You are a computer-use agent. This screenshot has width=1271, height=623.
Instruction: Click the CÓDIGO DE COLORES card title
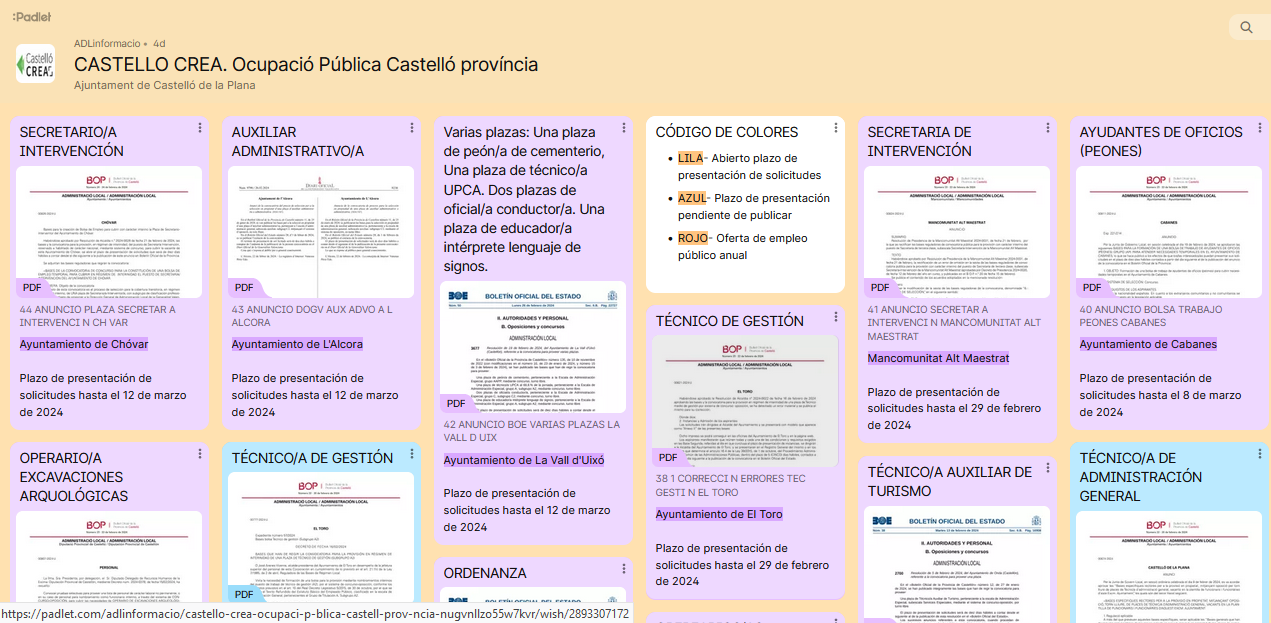tap(727, 133)
